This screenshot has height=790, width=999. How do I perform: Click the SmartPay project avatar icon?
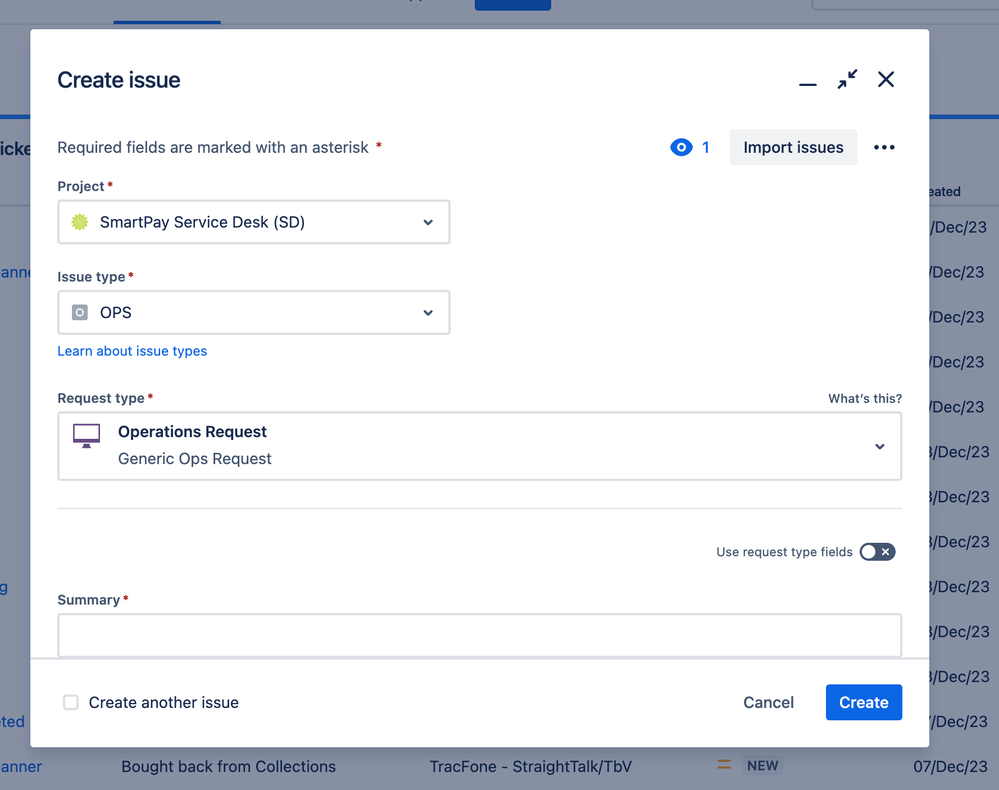pyautogui.click(x=80, y=222)
